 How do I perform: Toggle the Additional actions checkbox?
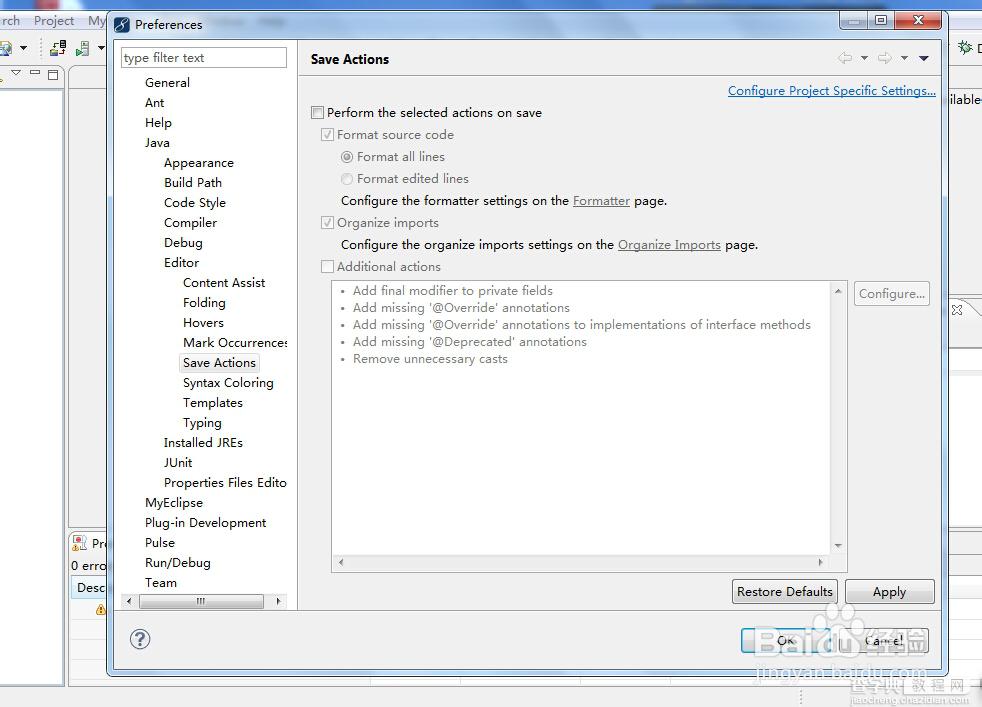[x=327, y=267]
